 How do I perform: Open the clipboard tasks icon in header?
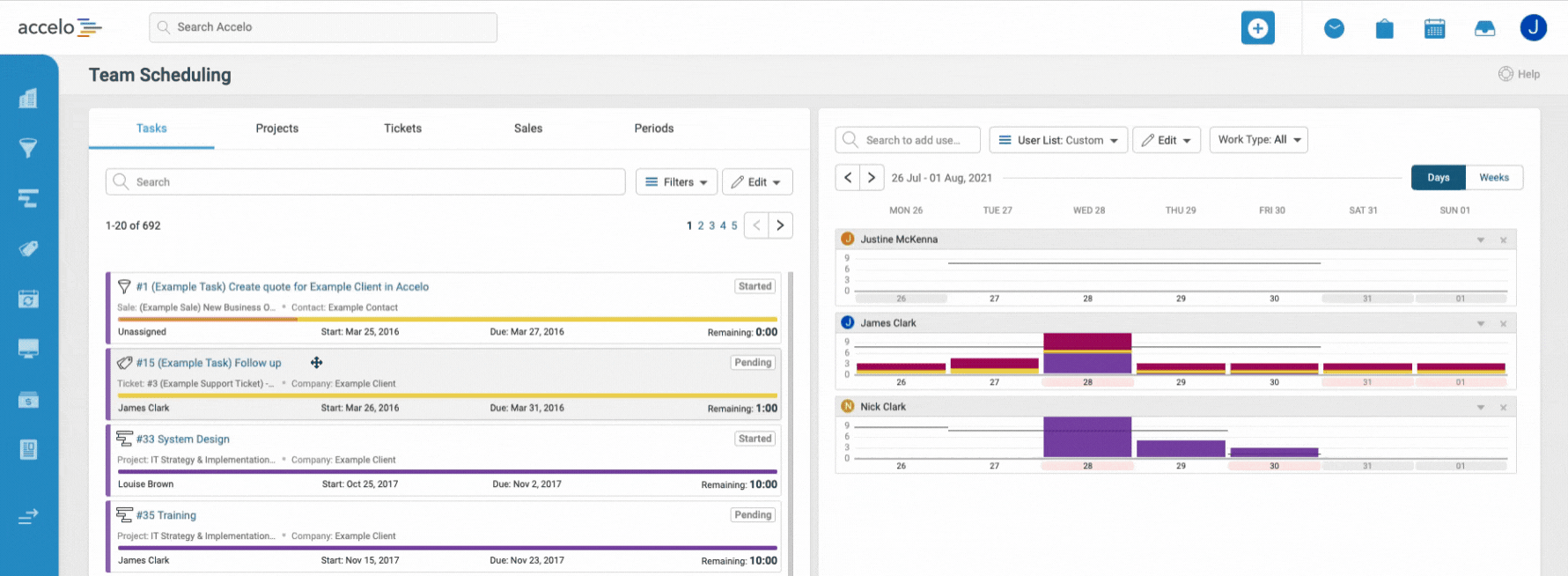click(1384, 29)
